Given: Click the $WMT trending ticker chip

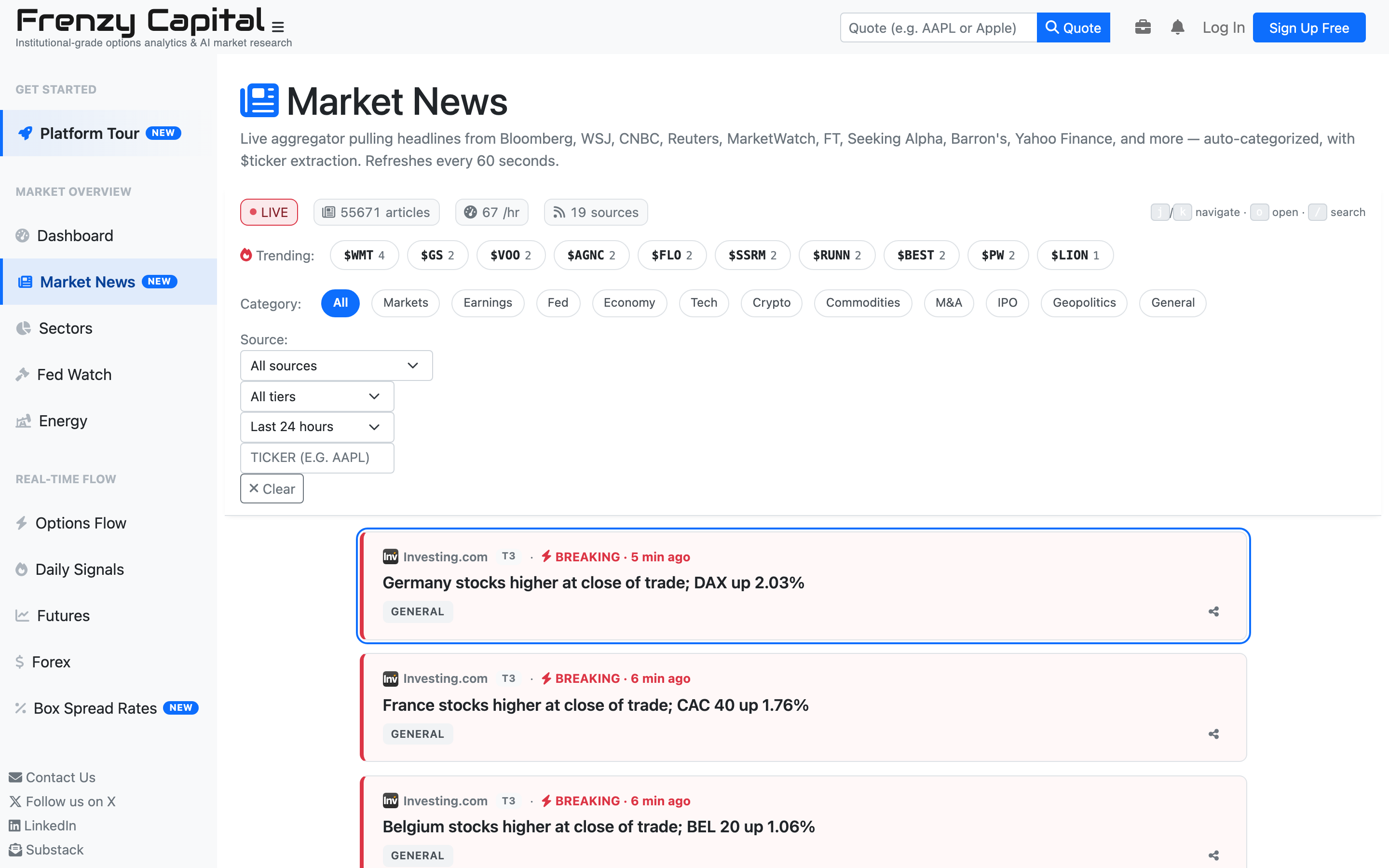Looking at the screenshot, I should (364, 255).
